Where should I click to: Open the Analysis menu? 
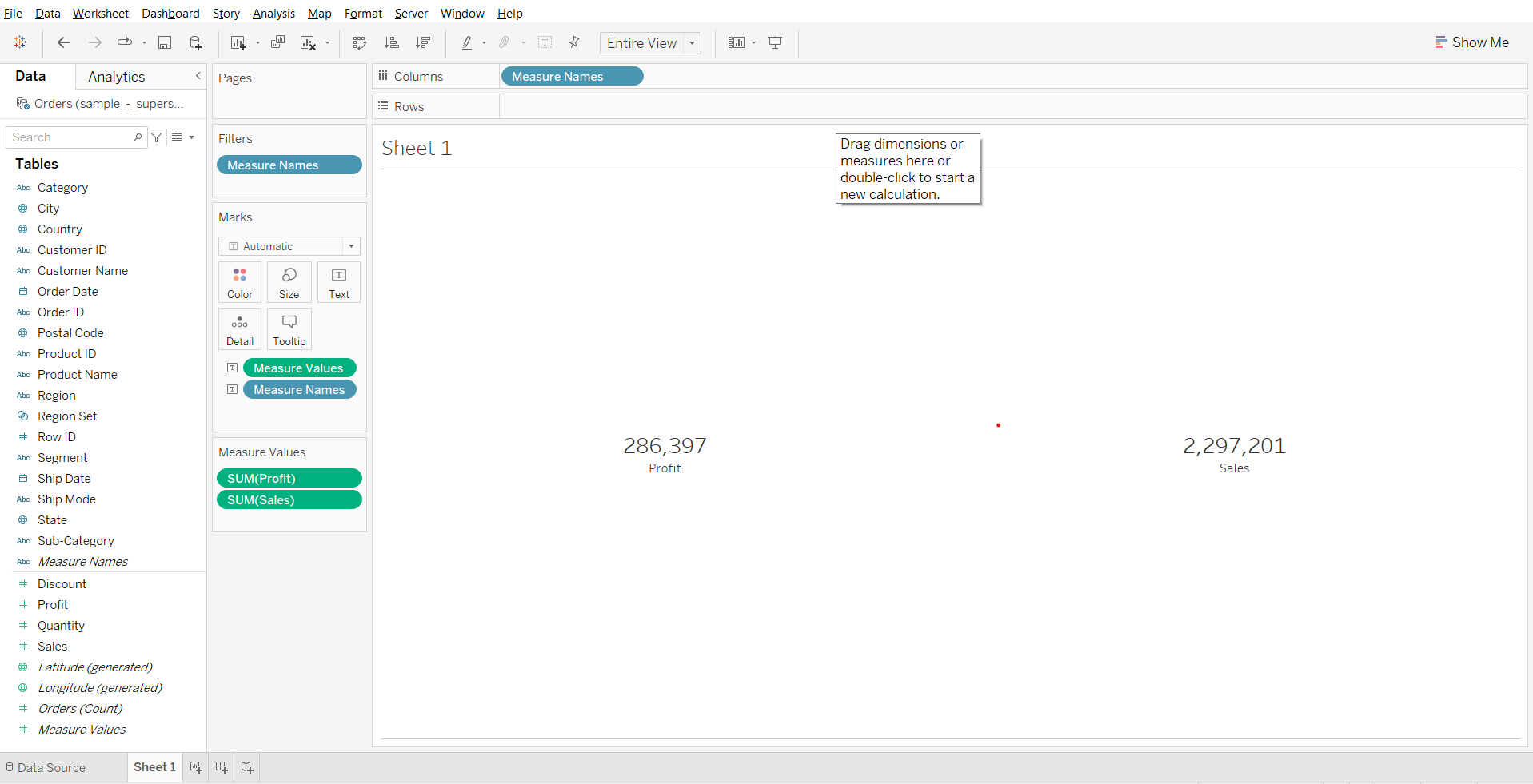[273, 14]
